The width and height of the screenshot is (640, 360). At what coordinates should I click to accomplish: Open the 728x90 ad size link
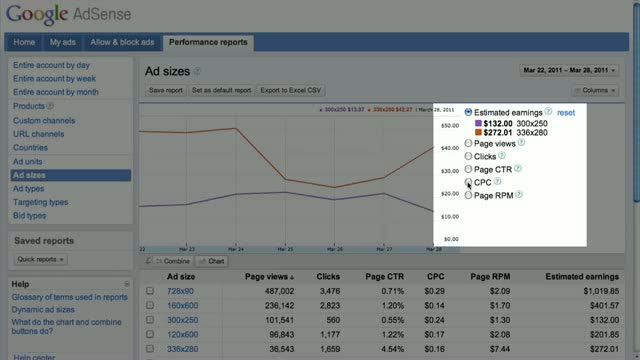click(x=180, y=291)
